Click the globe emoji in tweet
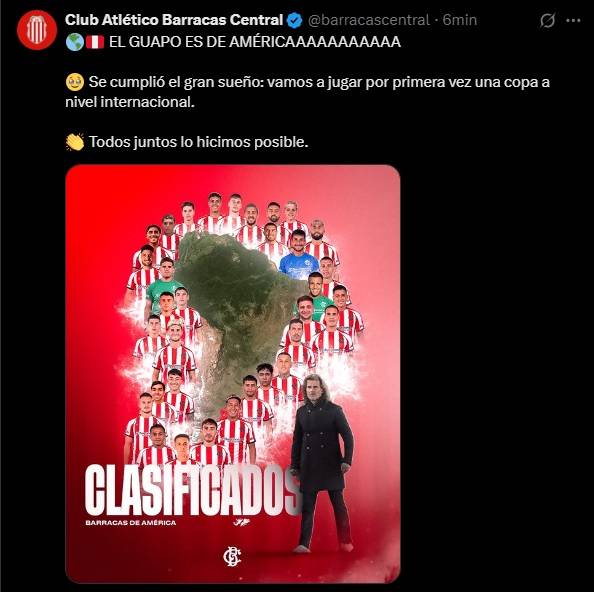 coord(75,42)
